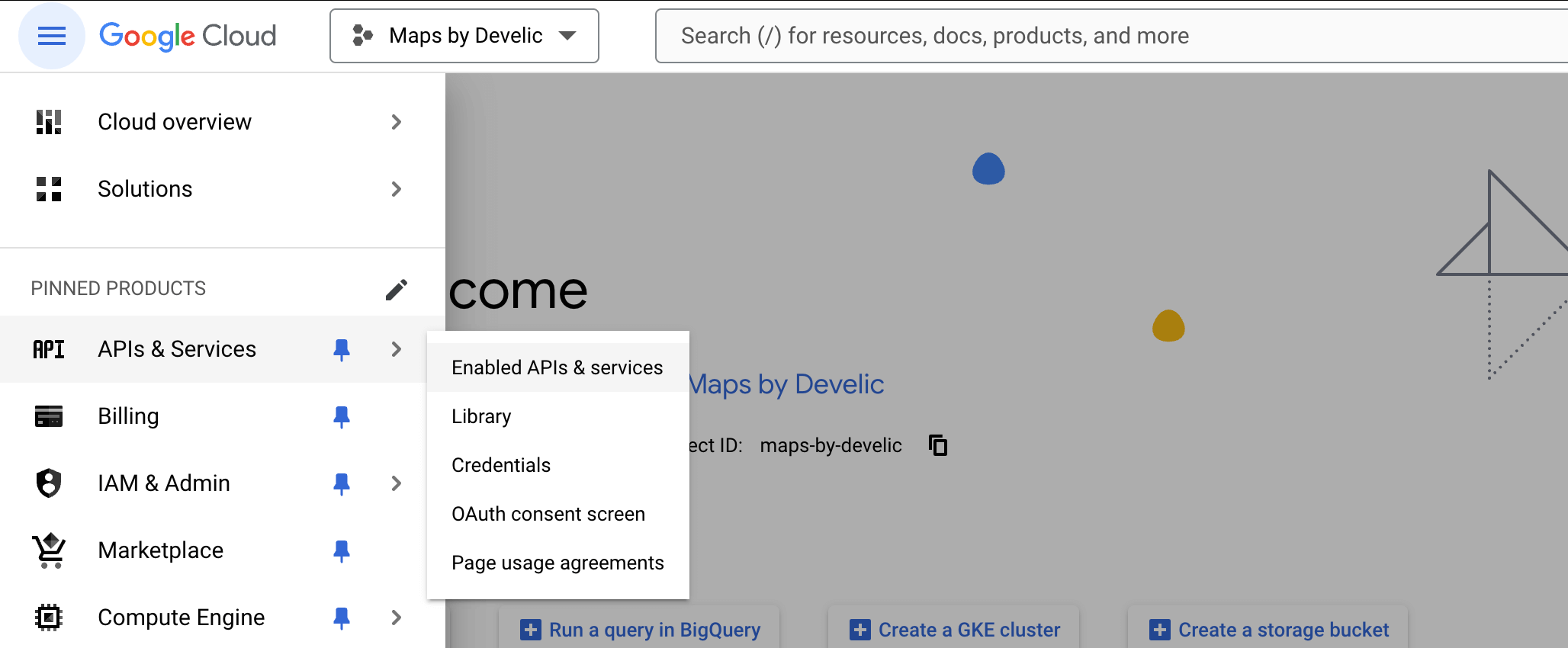
Task: Open IAM & Admin in the sidebar
Action: [222, 483]
